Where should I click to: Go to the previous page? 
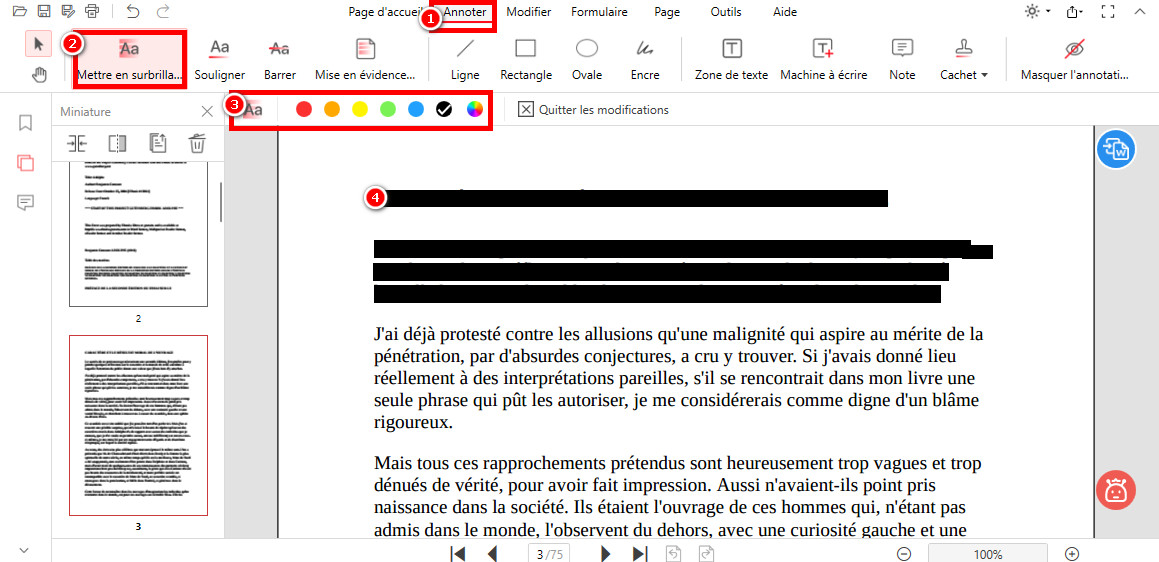coord(492,554)
